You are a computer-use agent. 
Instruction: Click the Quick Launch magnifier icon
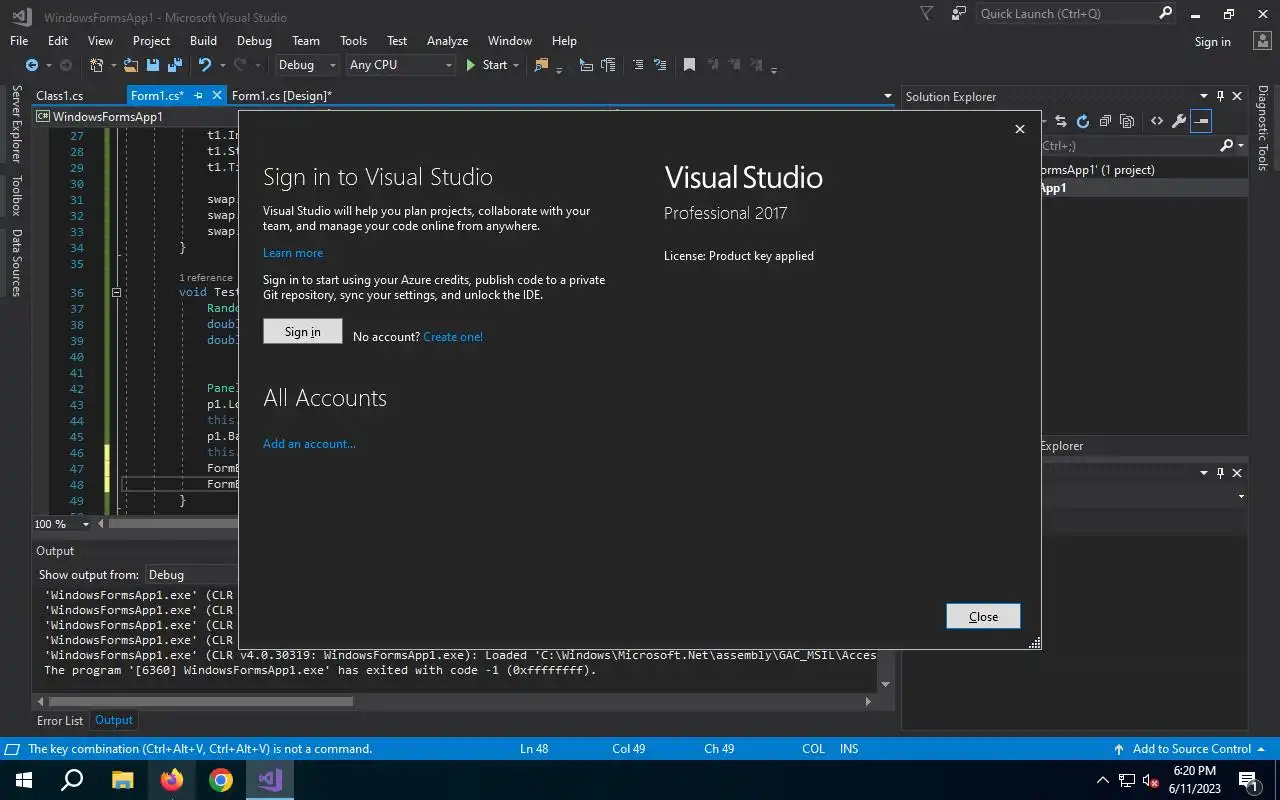(1166, 13)
